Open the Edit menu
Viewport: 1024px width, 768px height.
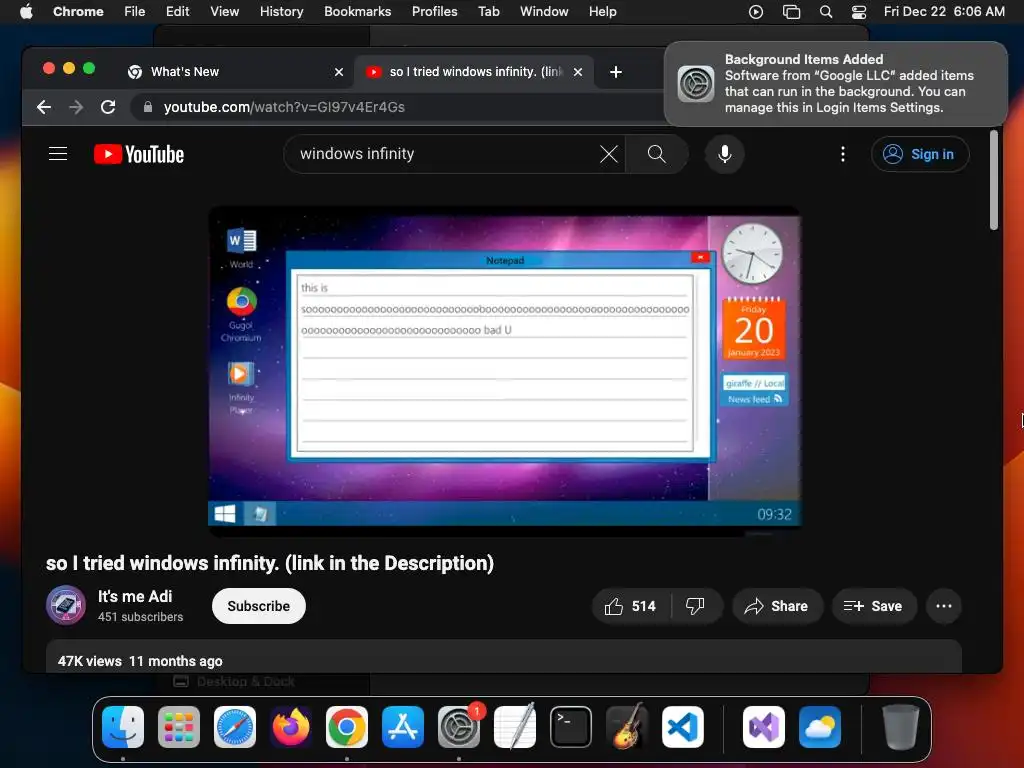click(177, 12)
